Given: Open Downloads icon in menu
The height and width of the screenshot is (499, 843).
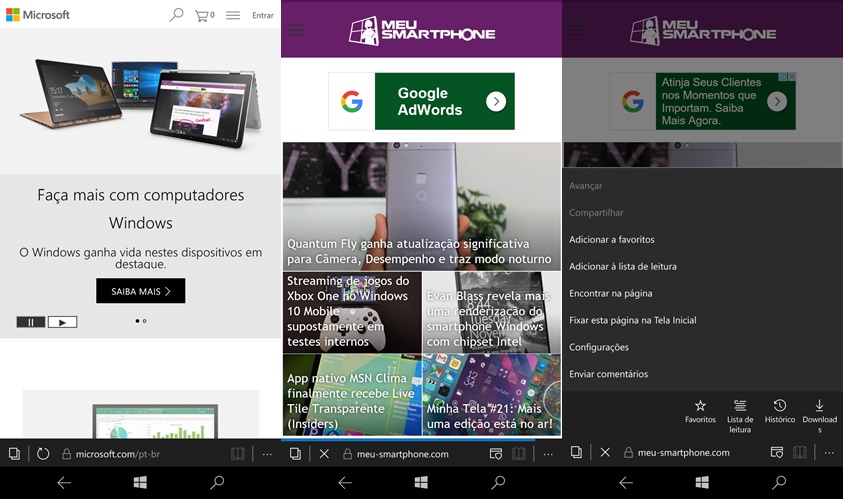Looking at the screenshot, I should 819,416.
